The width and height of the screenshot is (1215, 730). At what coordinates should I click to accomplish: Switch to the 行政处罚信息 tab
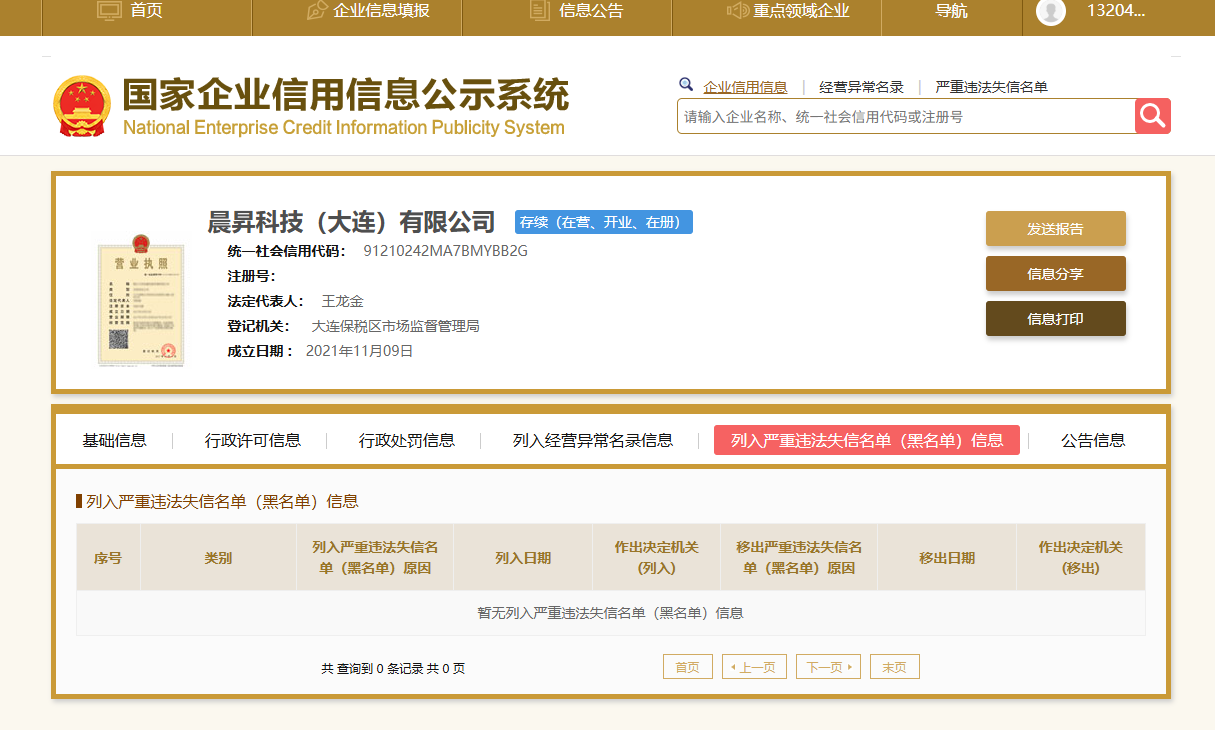407,440
